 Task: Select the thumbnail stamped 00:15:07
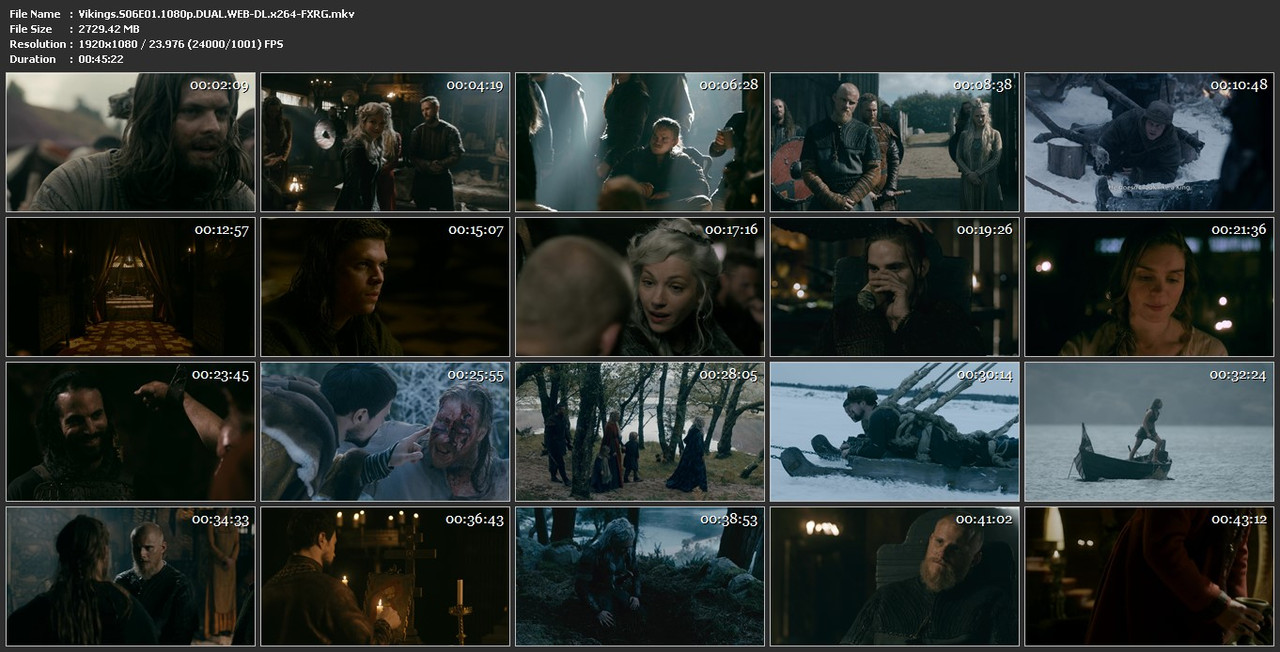(385, 287)
